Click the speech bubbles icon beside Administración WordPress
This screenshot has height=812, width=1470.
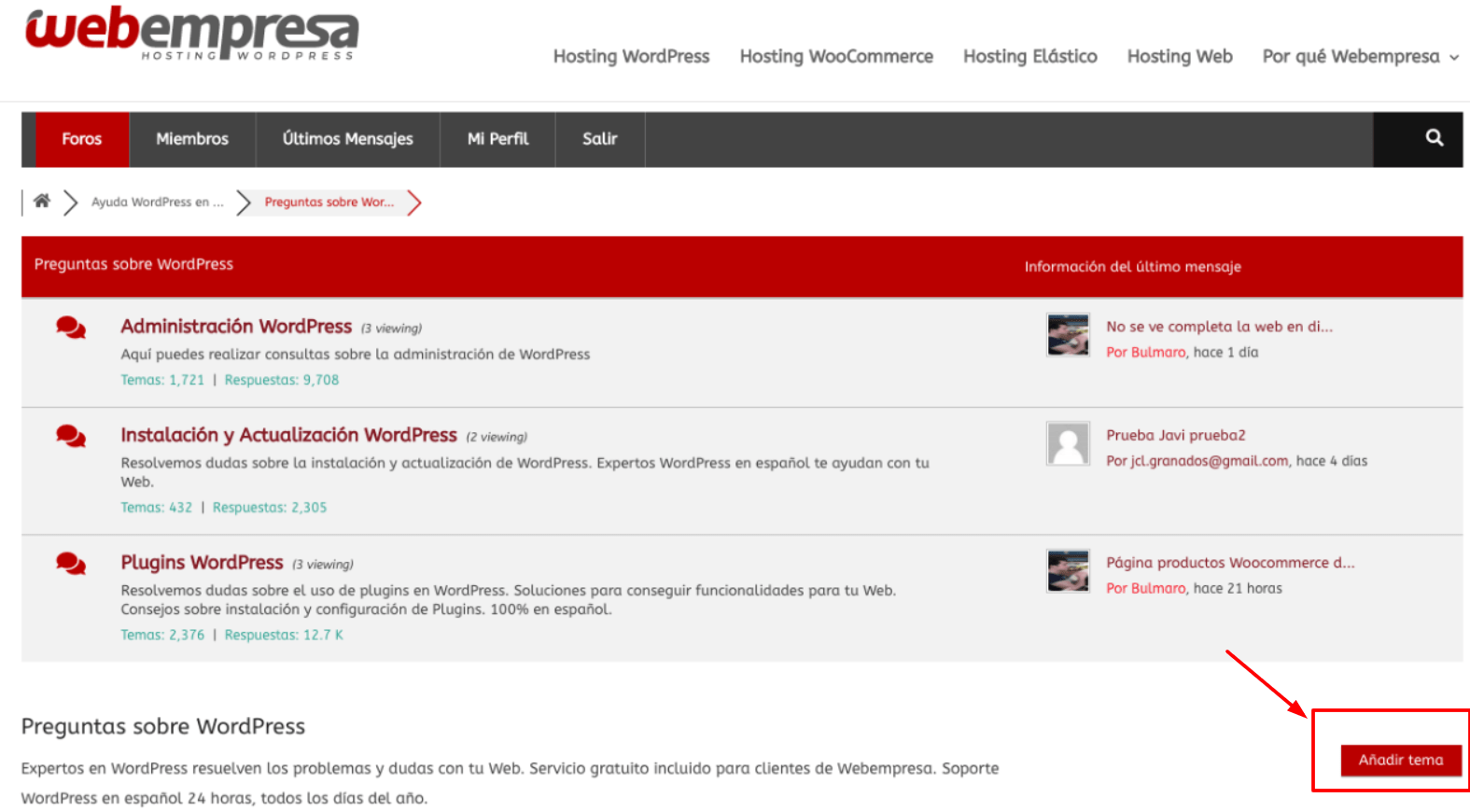71,328
